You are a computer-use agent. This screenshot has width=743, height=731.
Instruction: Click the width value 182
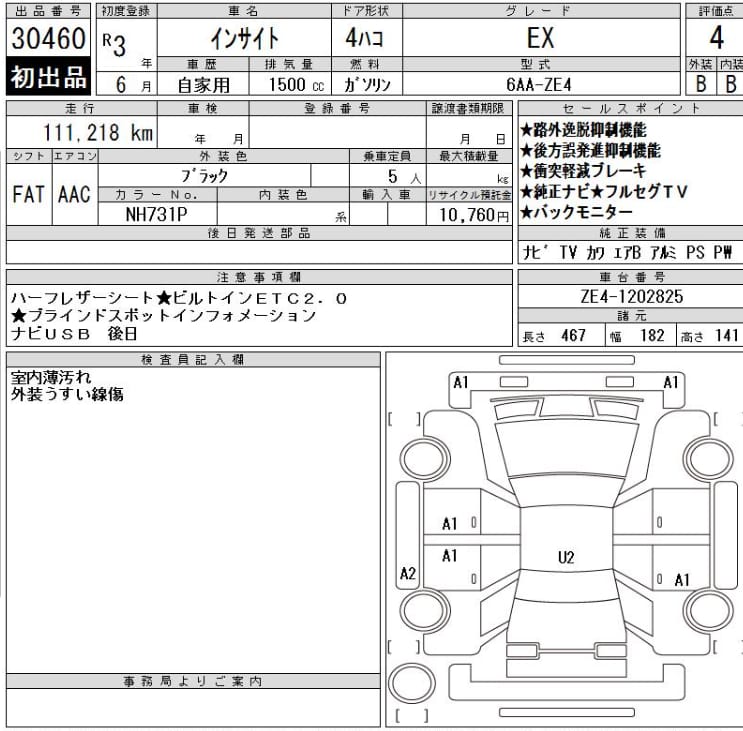pyautogui.click(x=652, y=335)
